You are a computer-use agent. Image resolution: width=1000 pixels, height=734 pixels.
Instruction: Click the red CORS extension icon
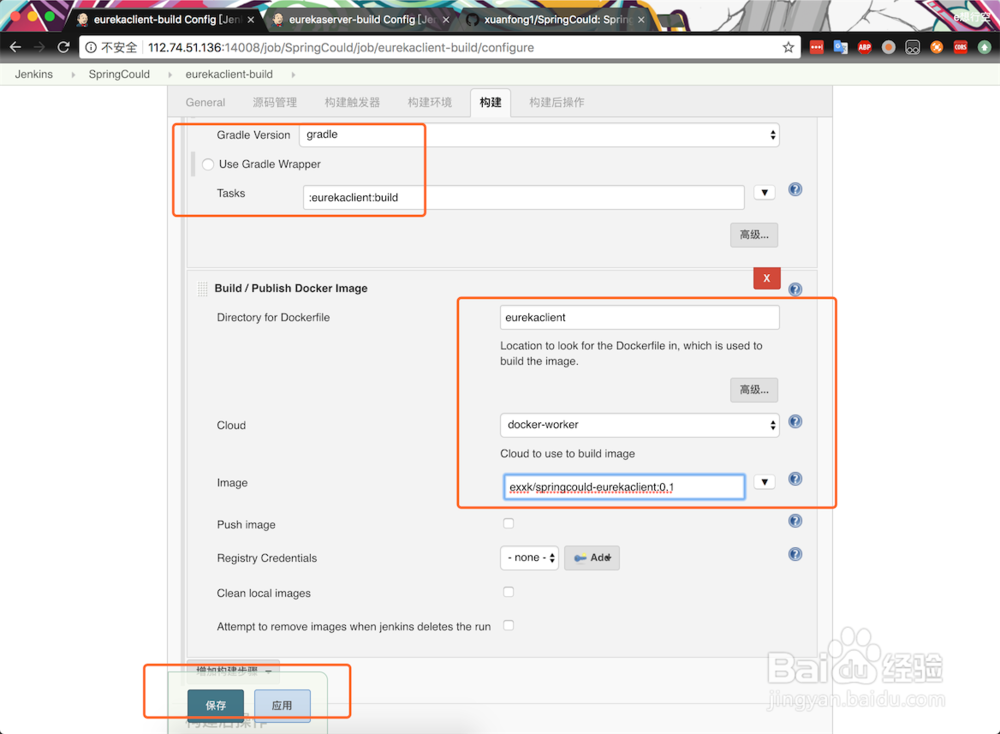[960, 47]
